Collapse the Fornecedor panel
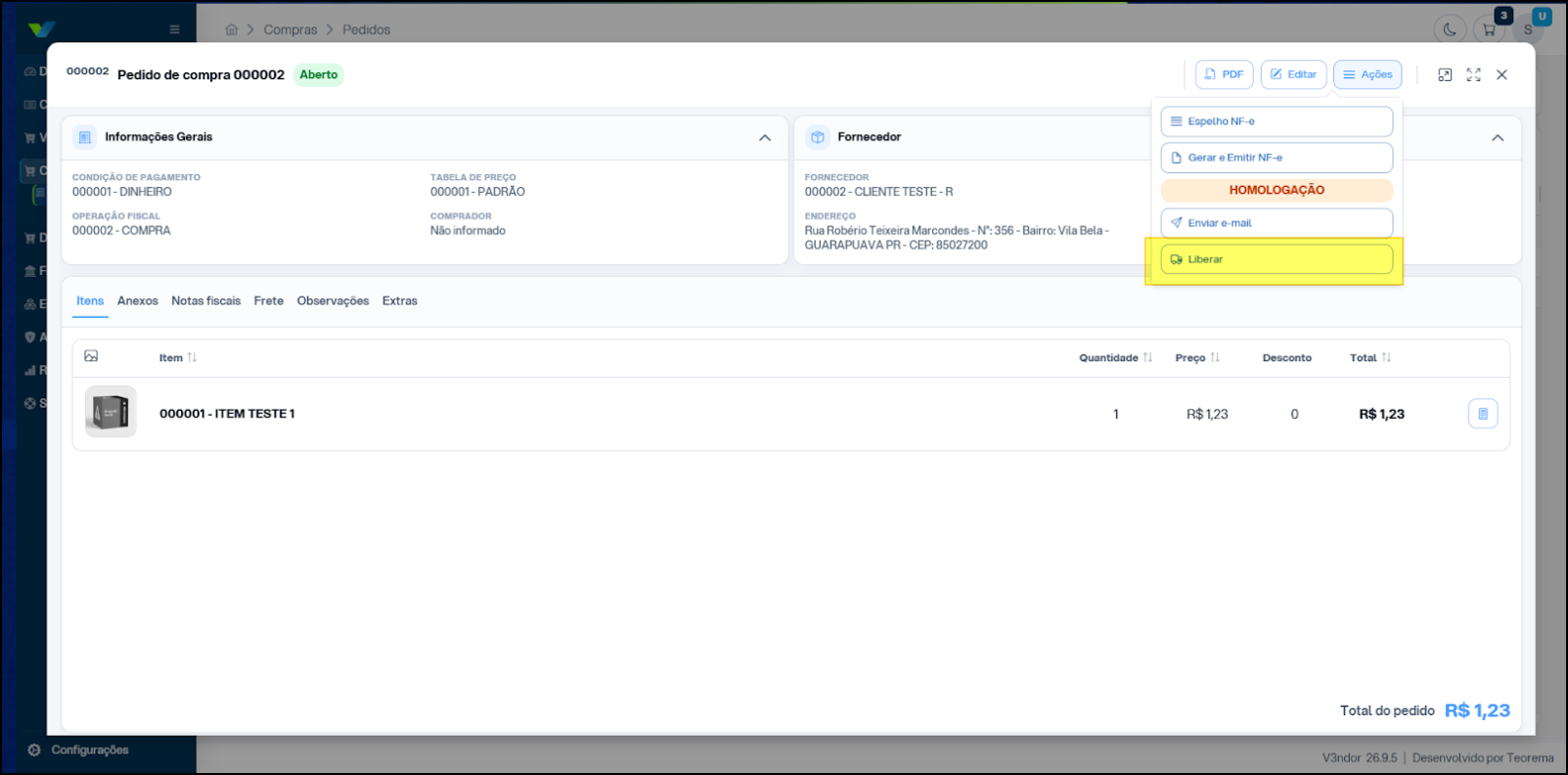 point(1498,138)
